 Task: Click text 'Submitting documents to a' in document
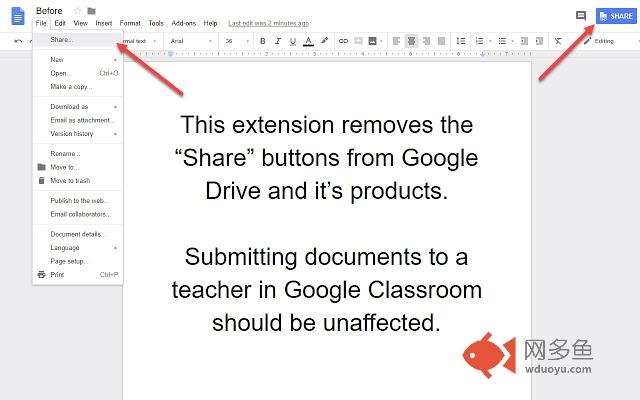click(x=326, y=257)
